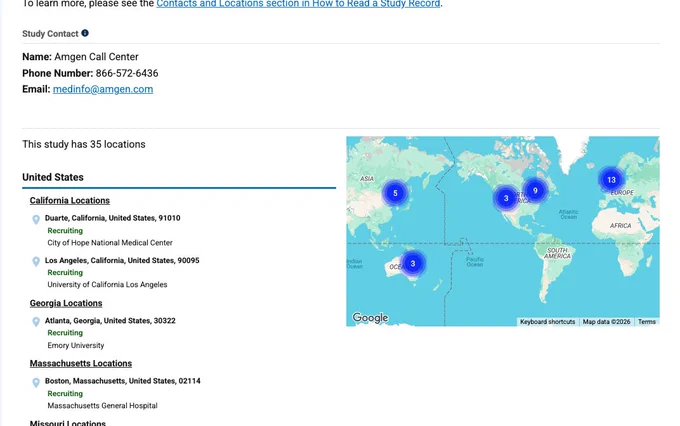
Task: Click the map pin icon beside Duarte, California
Action: 36,220
